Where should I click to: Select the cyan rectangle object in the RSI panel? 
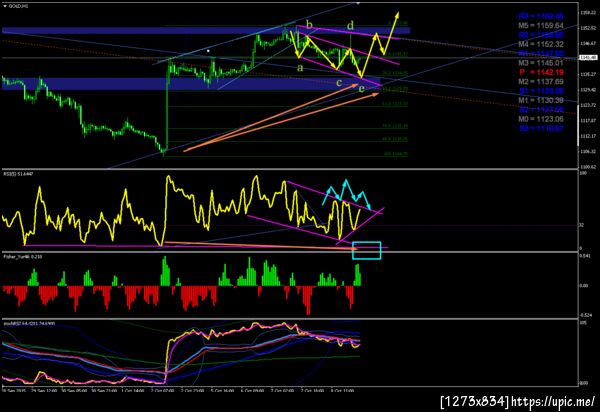pos(367,250)
